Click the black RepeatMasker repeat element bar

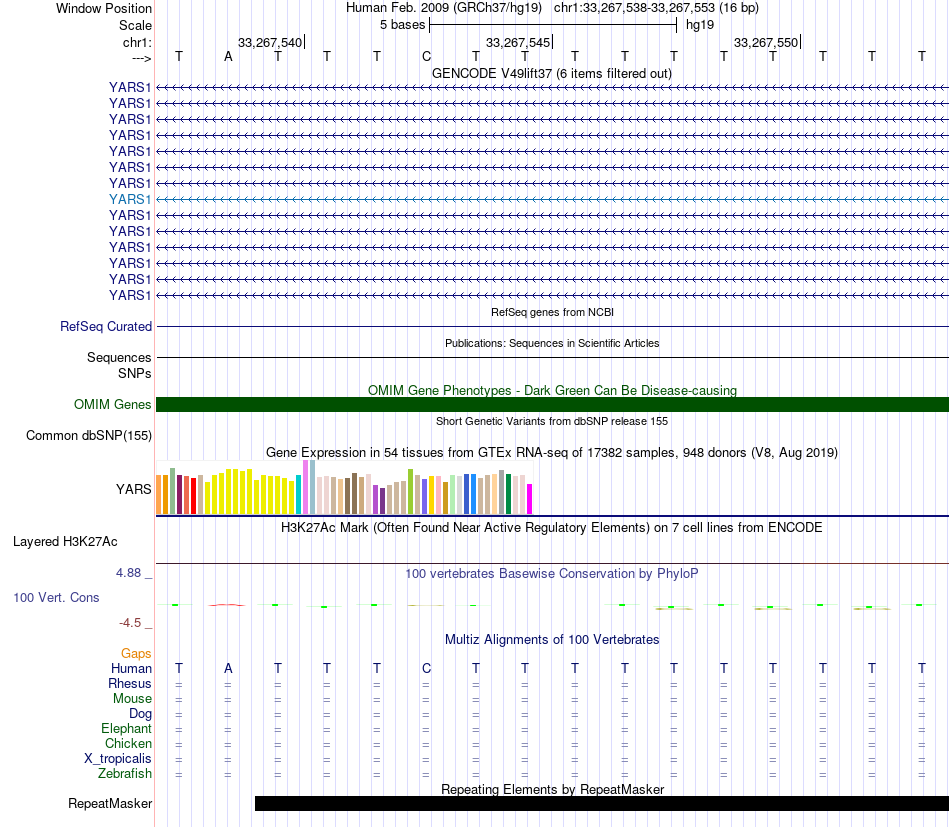tap(602, 803)
